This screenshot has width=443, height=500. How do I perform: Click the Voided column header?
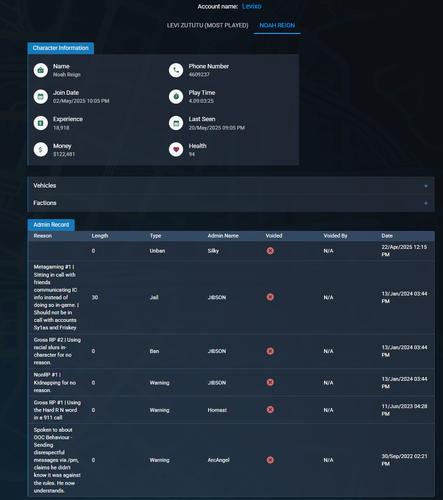(x=274, y=236)
